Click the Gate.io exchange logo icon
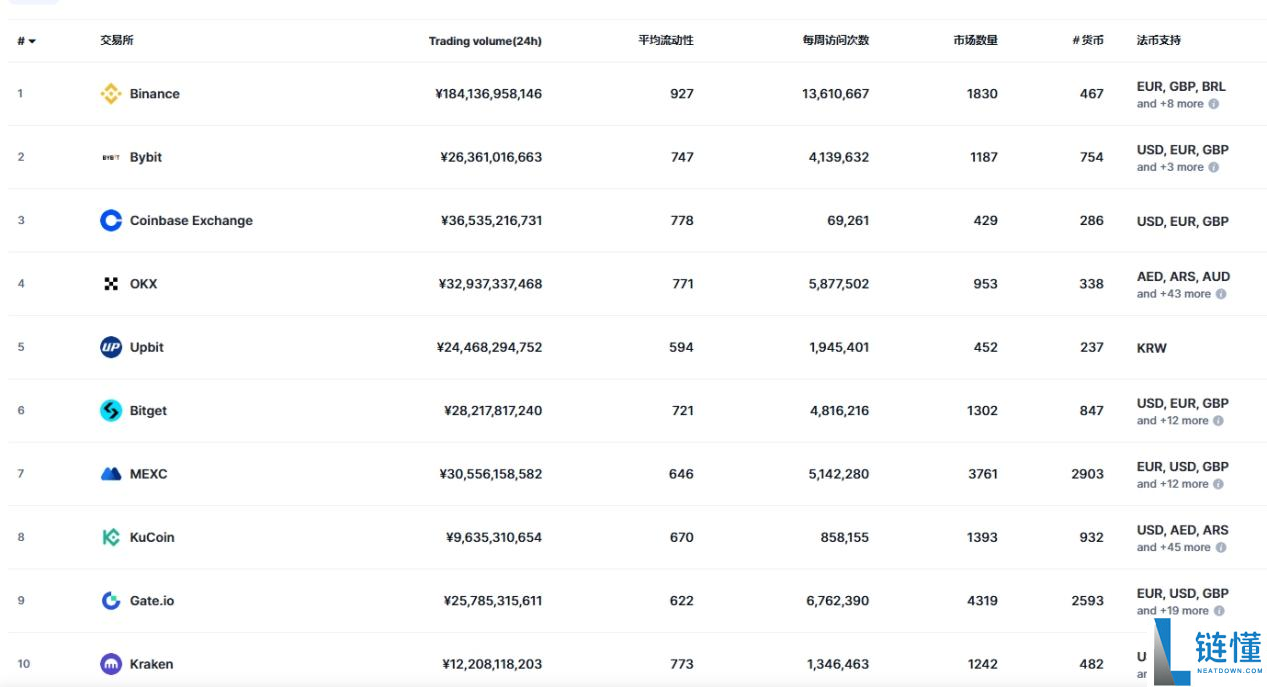 tap(111, 600)
